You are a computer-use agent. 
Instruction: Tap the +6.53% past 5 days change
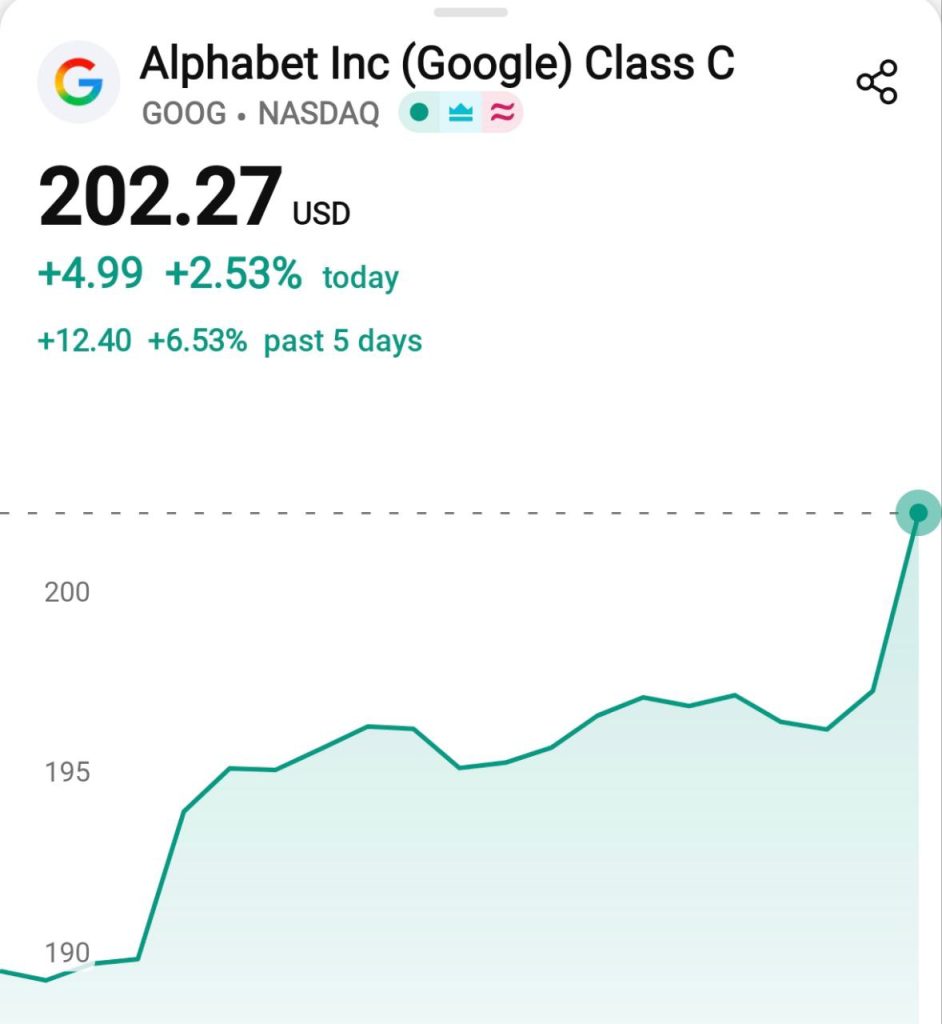tap(197, 341)
